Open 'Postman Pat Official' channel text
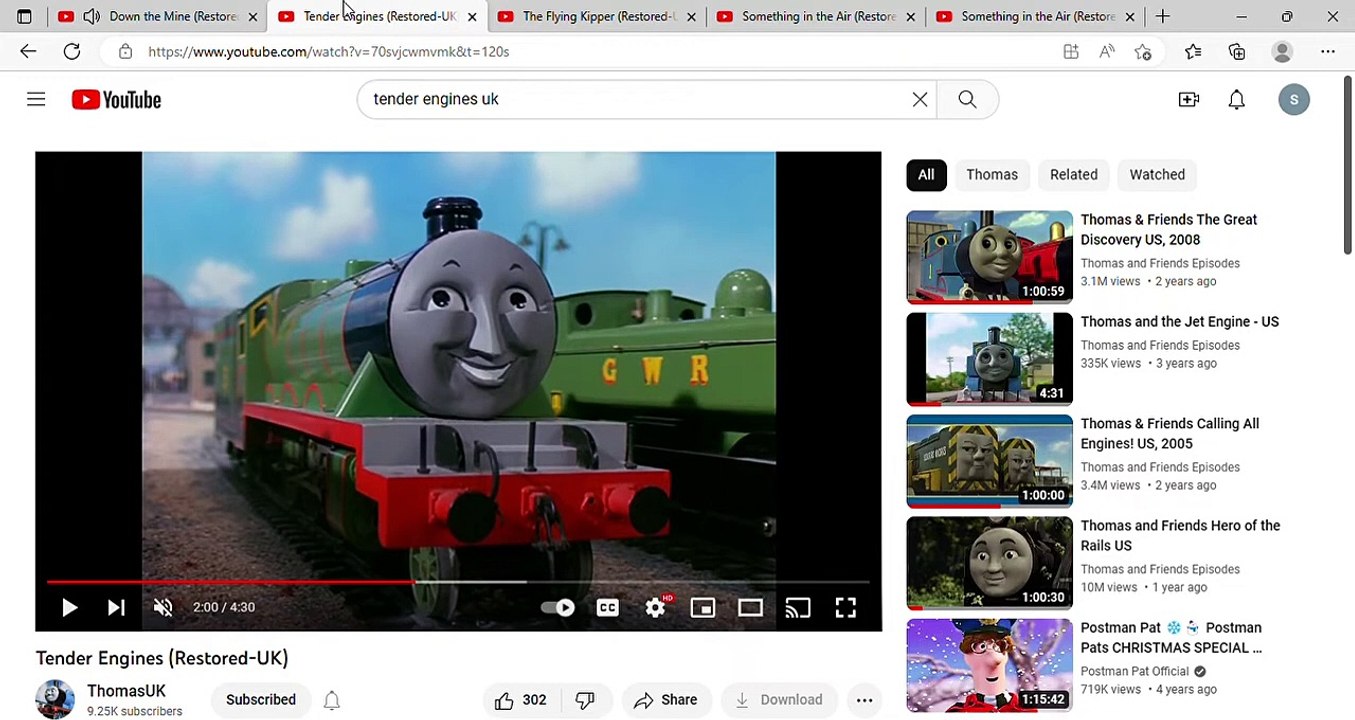This screenshot has height=720, width=1355. [1135, 671]
